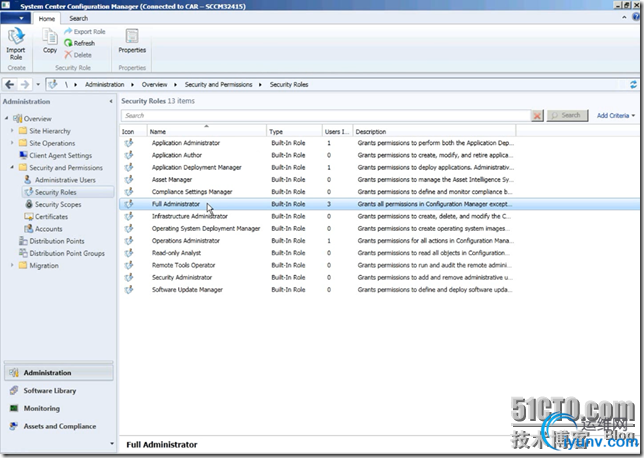The width and height of the screenshot is (644, 458).
Task: Clear search with the red X button
Action: pyautogui.click(x=537, y=116)
